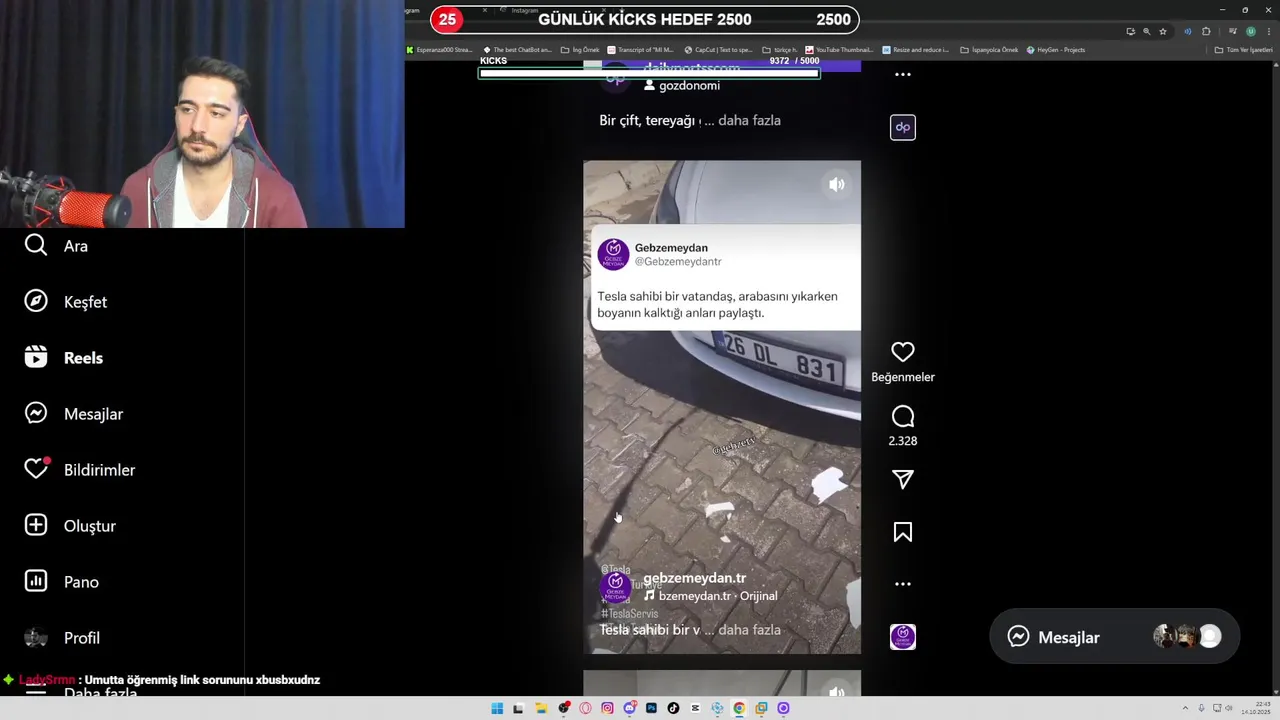The width and height of the screenshot is (1280, 720).
Task: Open the gebzemeydan.tr account link
Action: 695,578
